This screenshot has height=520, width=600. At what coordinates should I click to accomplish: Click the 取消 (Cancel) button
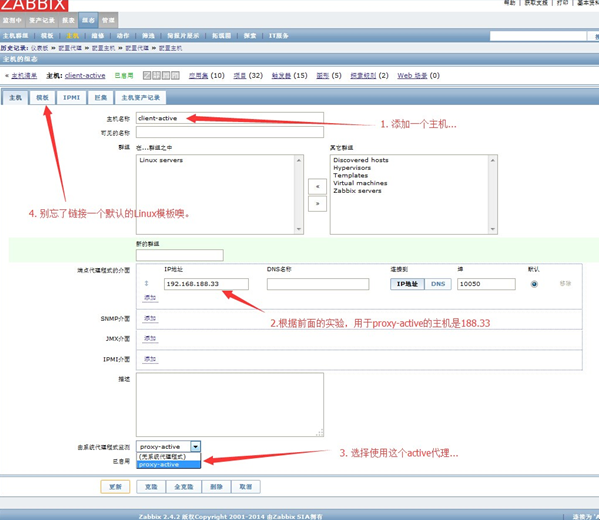point(246,487)
